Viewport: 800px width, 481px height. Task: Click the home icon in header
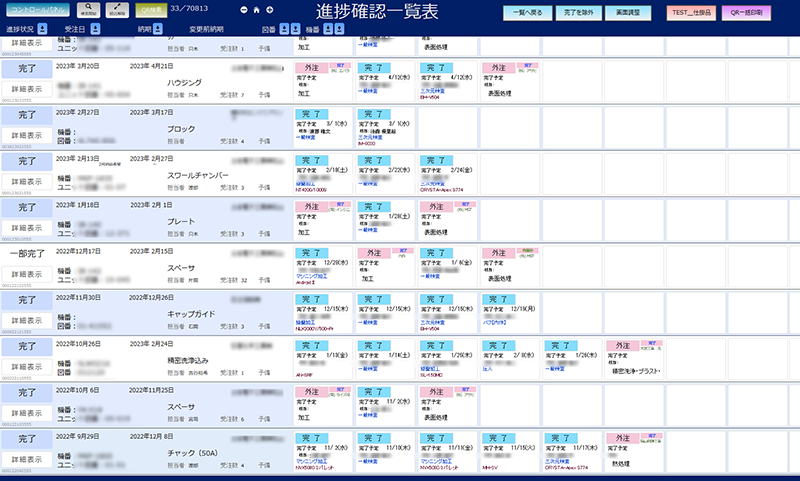(256, 11)
